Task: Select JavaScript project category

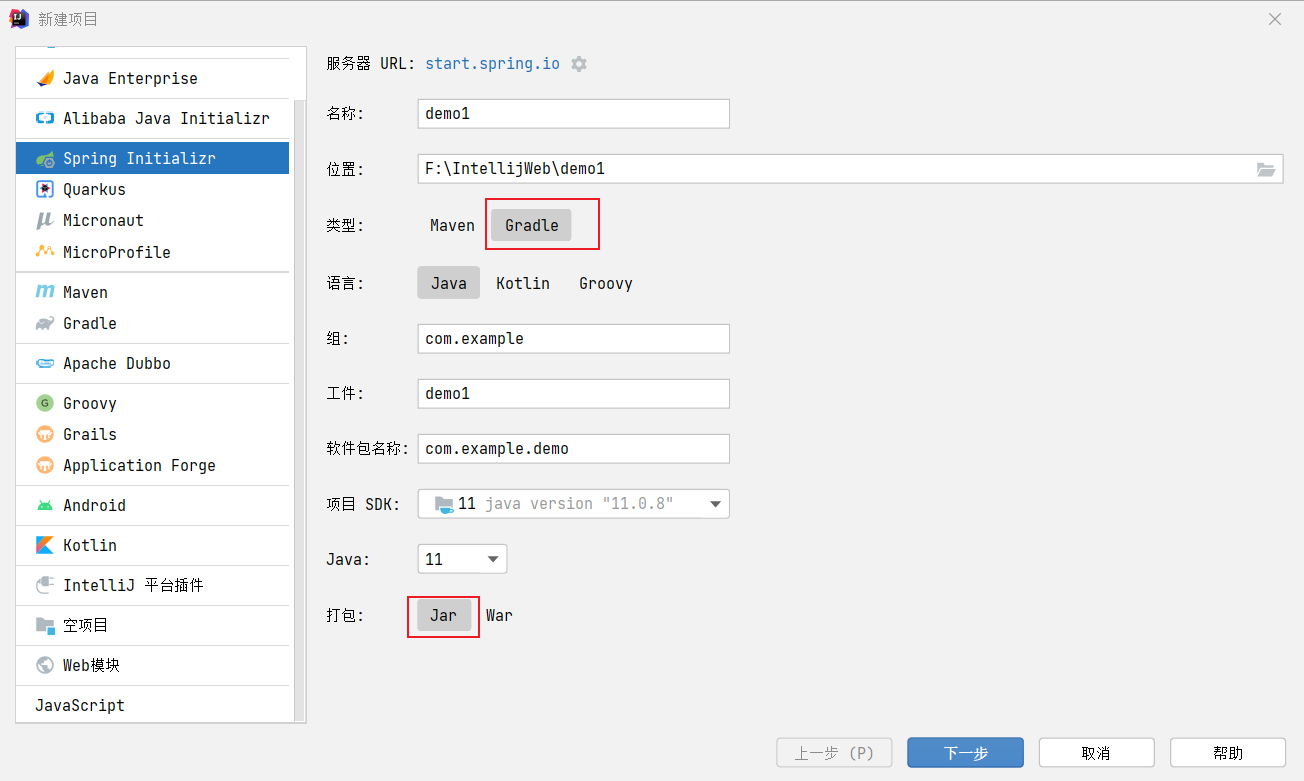Action: (152, 705)
